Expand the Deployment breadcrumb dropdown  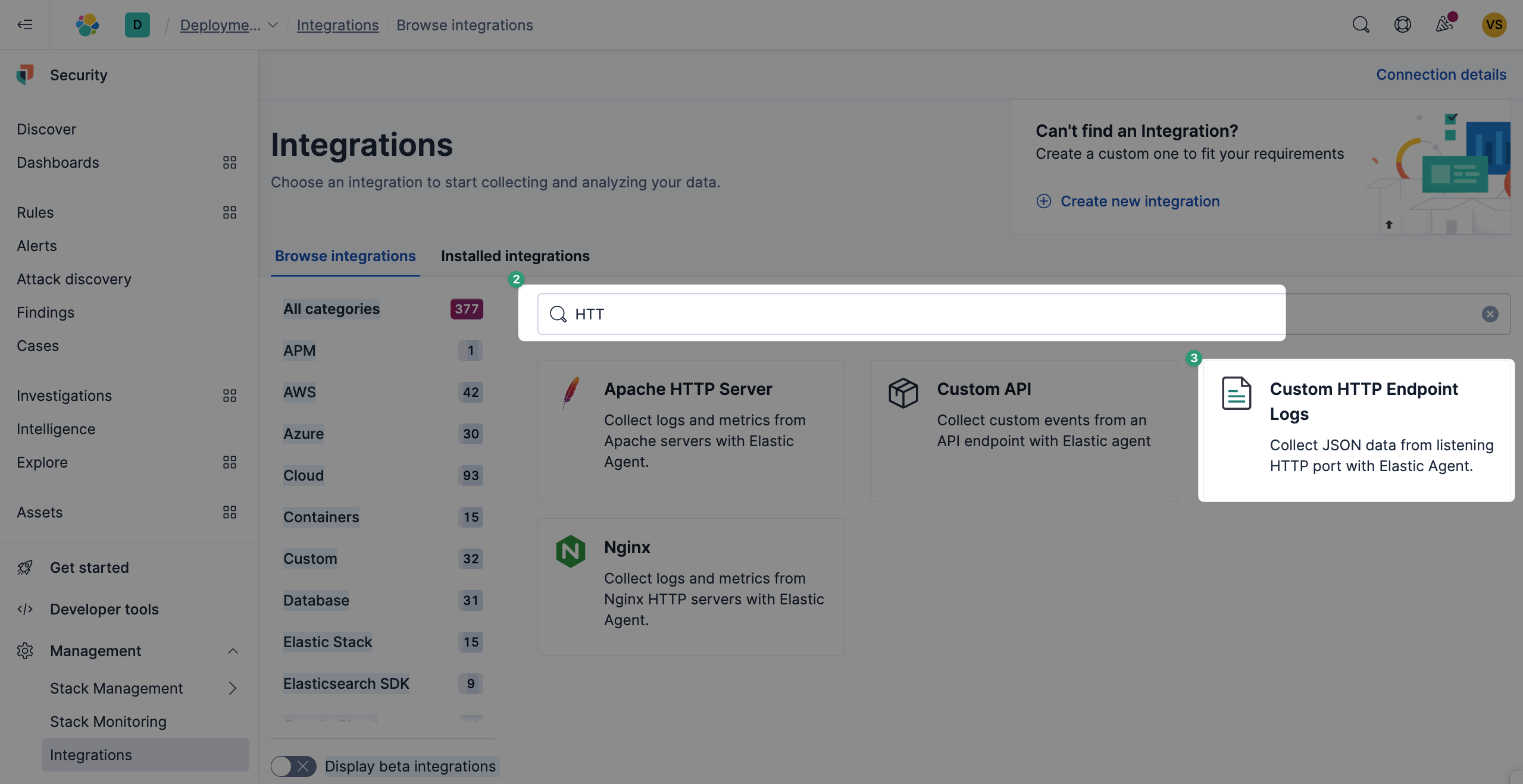point(273,25)
